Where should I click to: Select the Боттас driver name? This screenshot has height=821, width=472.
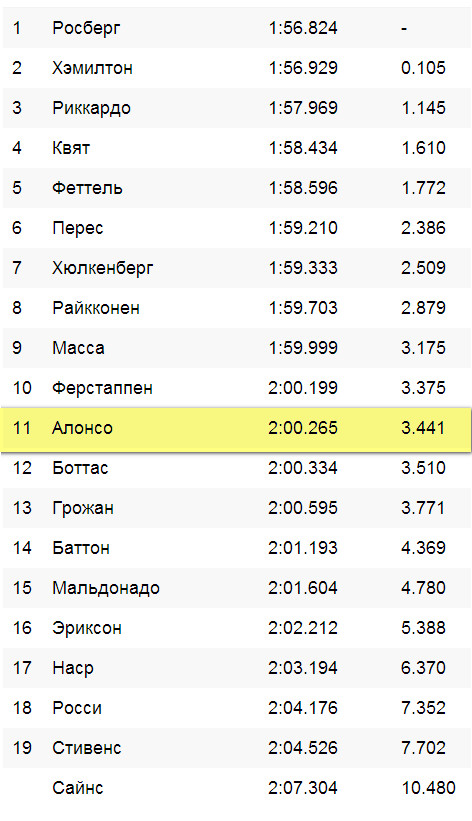tap(80, 468)
